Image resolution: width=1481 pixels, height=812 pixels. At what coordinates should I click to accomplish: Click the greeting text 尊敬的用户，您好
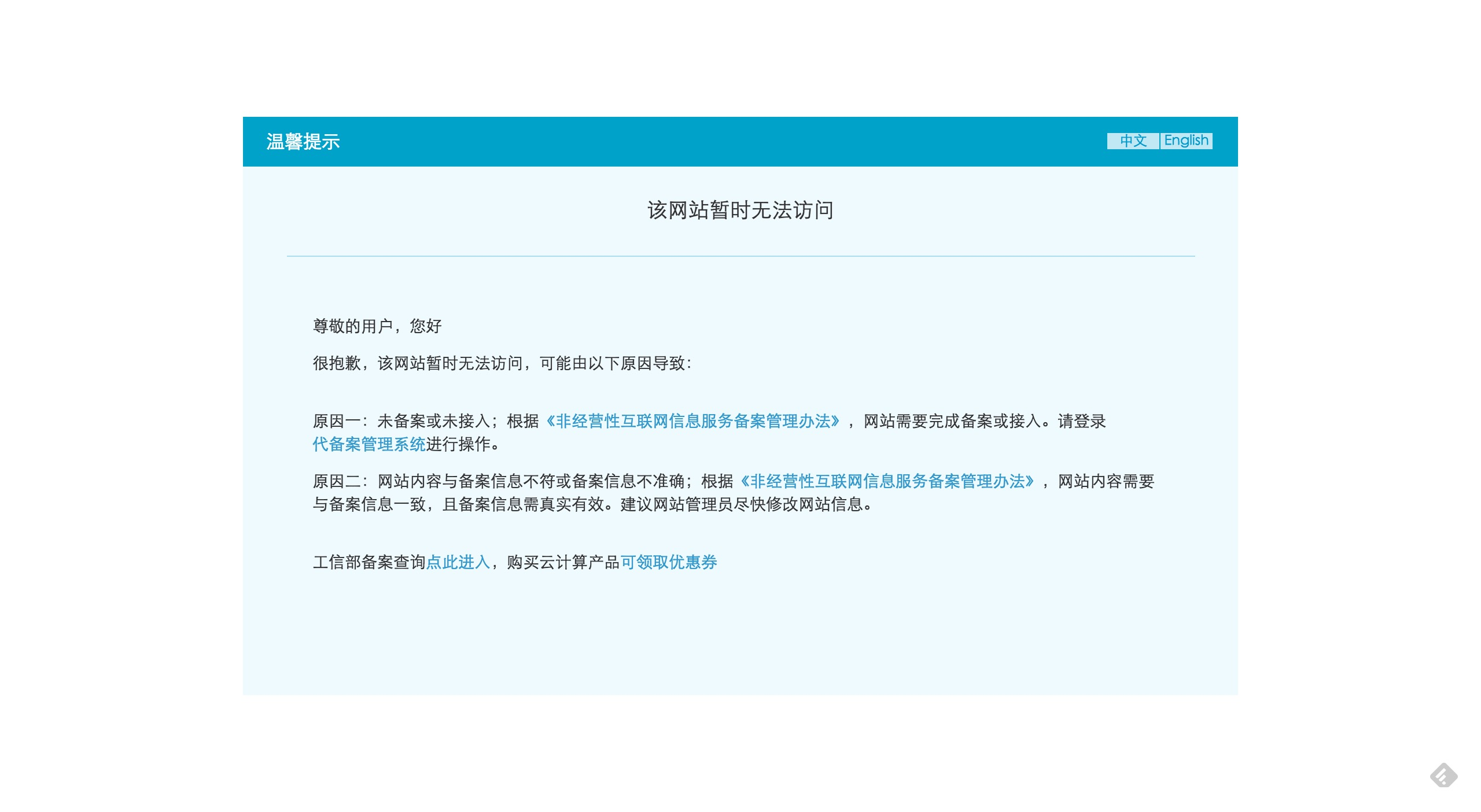point(377,326)
